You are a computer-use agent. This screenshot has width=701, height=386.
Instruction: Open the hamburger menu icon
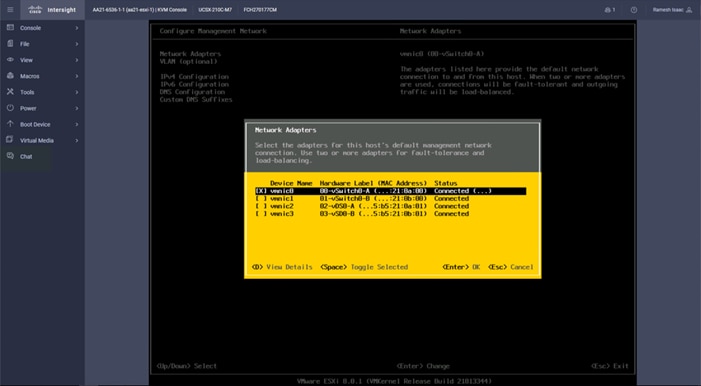pyautogui.click(x=10, y=9)
